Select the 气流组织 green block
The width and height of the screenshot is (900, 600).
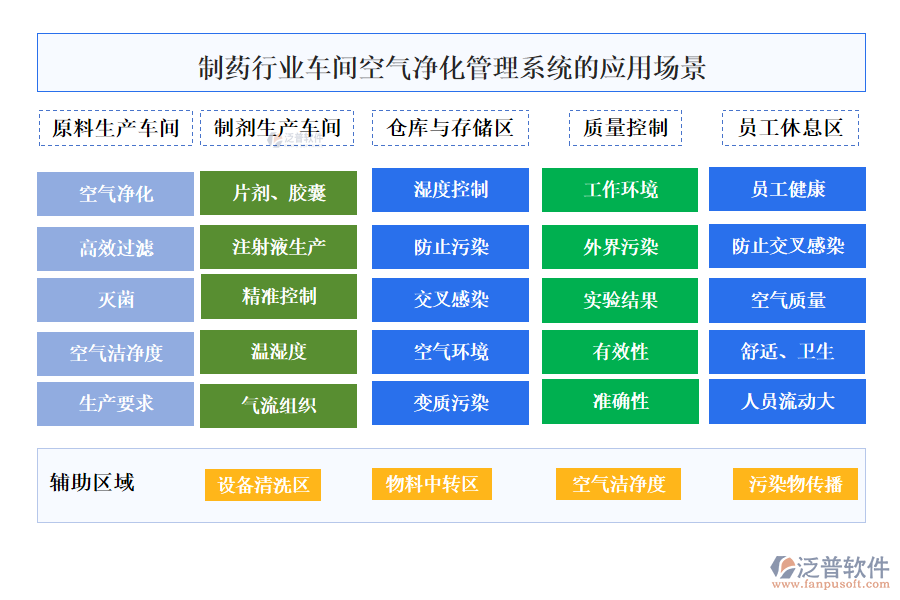click(278, 405)
